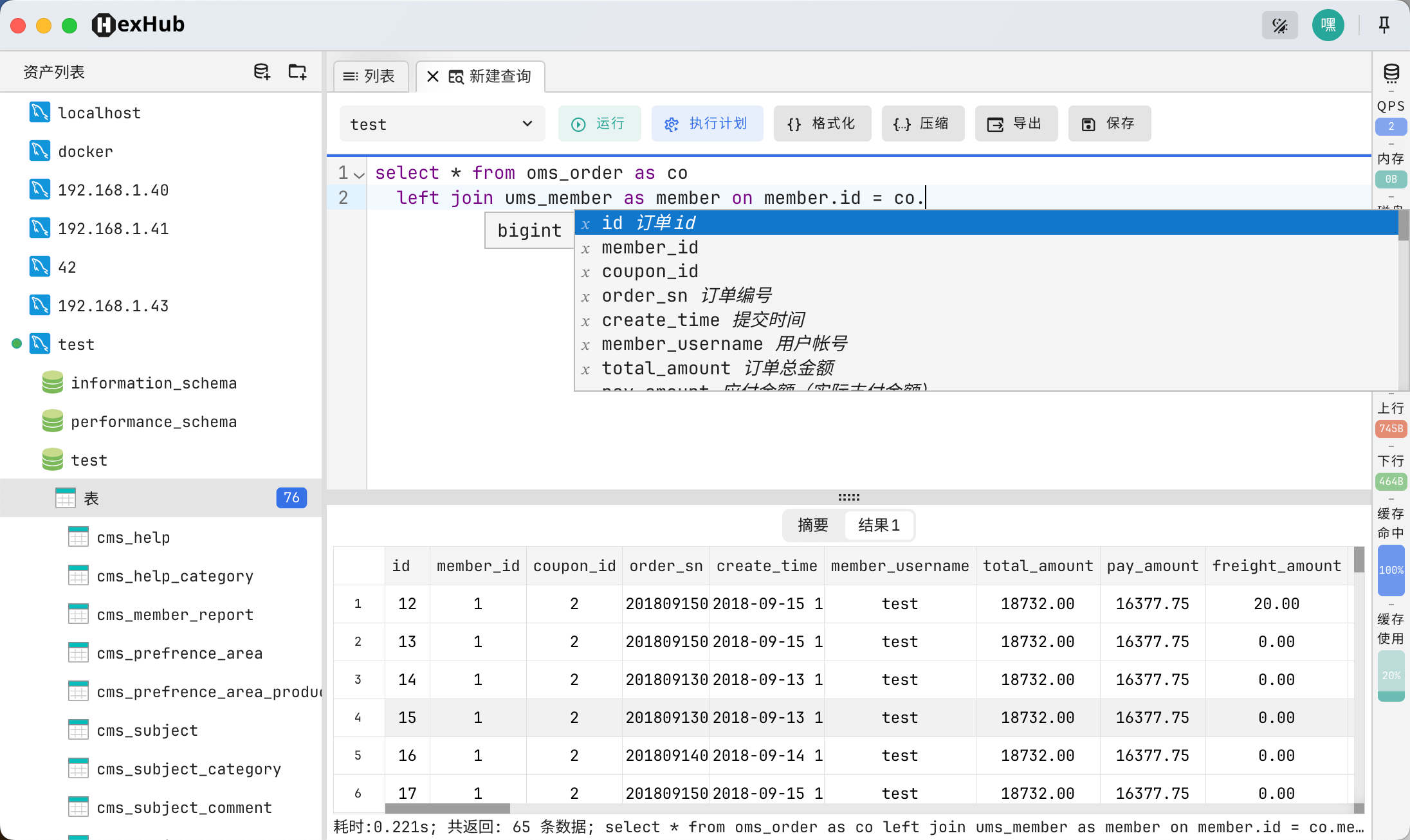Expand the information_schema database node

point(154,383)
